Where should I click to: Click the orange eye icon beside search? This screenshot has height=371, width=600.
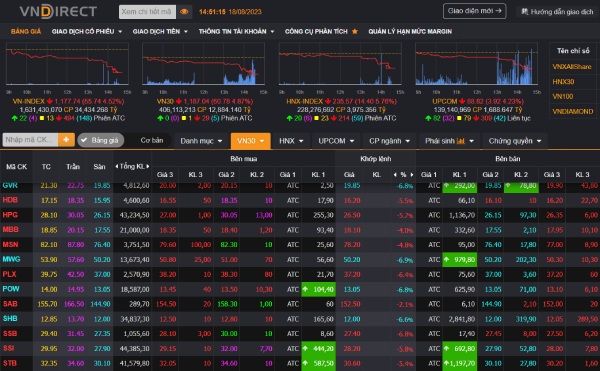(184, 12)
